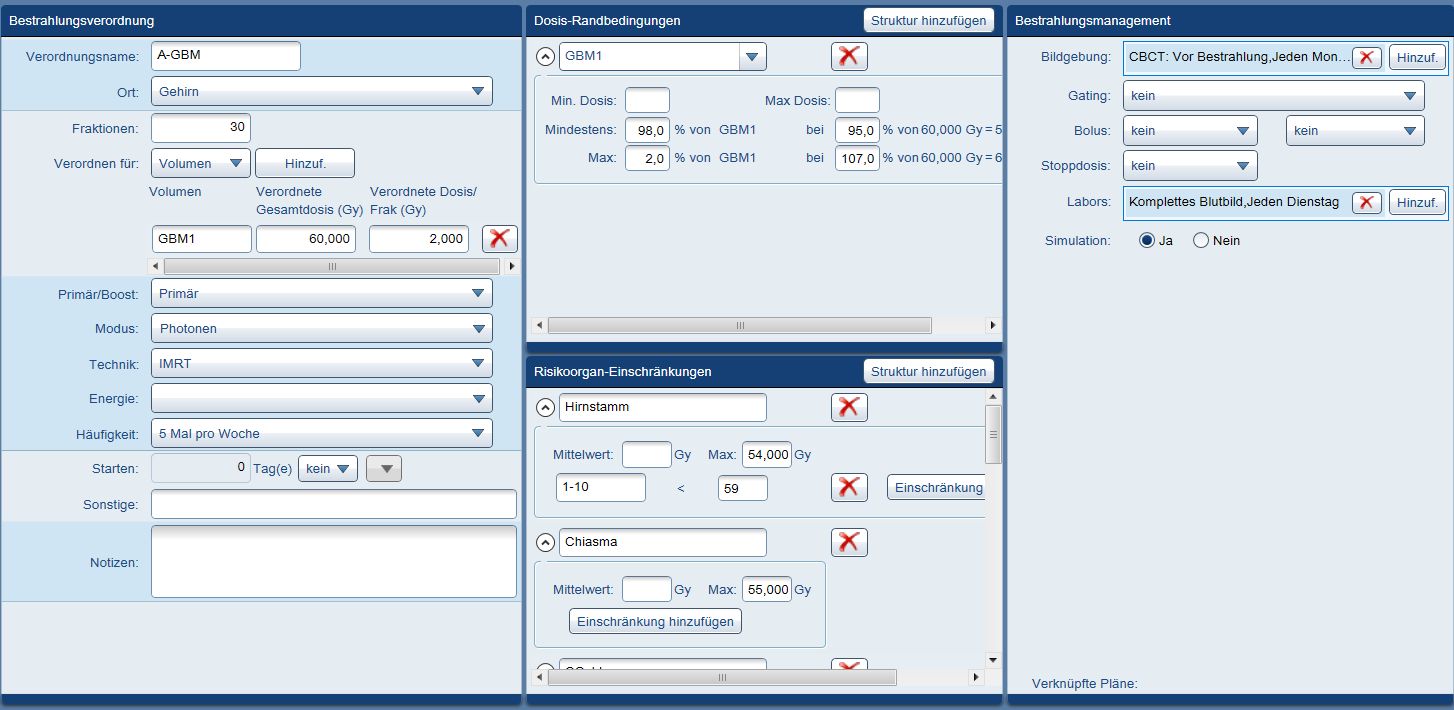Collapse the Hirnstamm constraints section
The image size is (1454, 710).
[546, 408]
